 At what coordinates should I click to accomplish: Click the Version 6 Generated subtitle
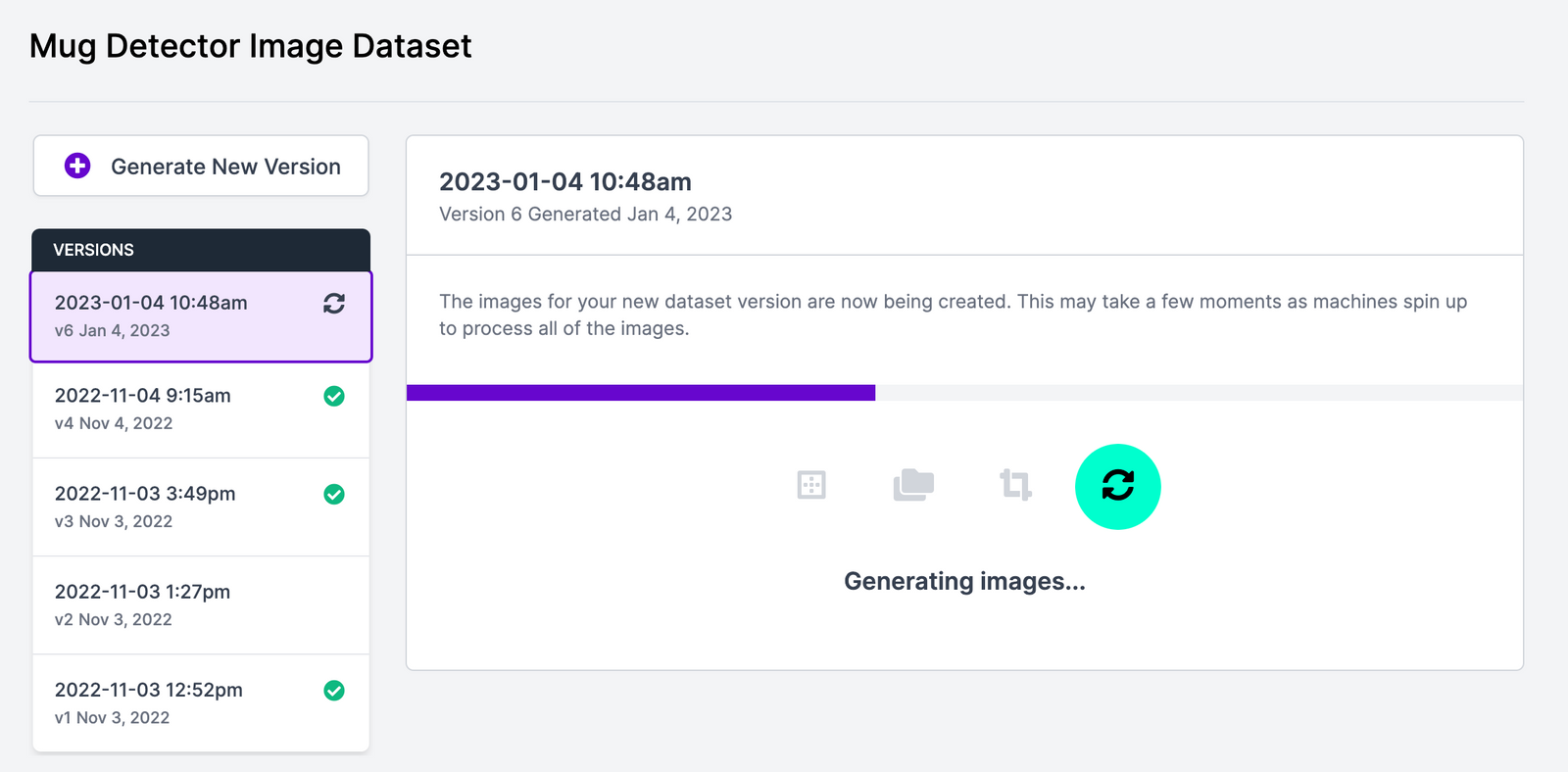tap(585, 215)
